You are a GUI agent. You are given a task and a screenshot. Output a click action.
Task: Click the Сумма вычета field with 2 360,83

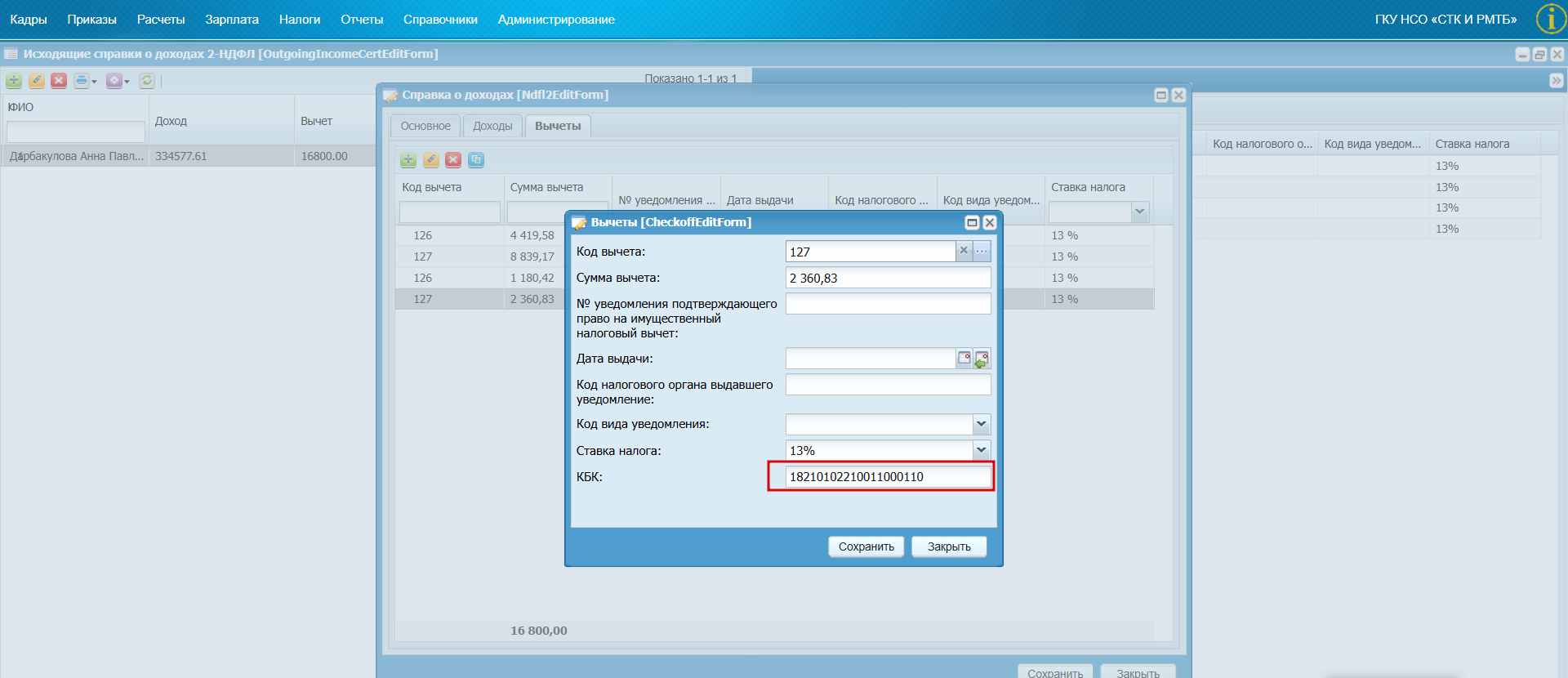point(889,278)
